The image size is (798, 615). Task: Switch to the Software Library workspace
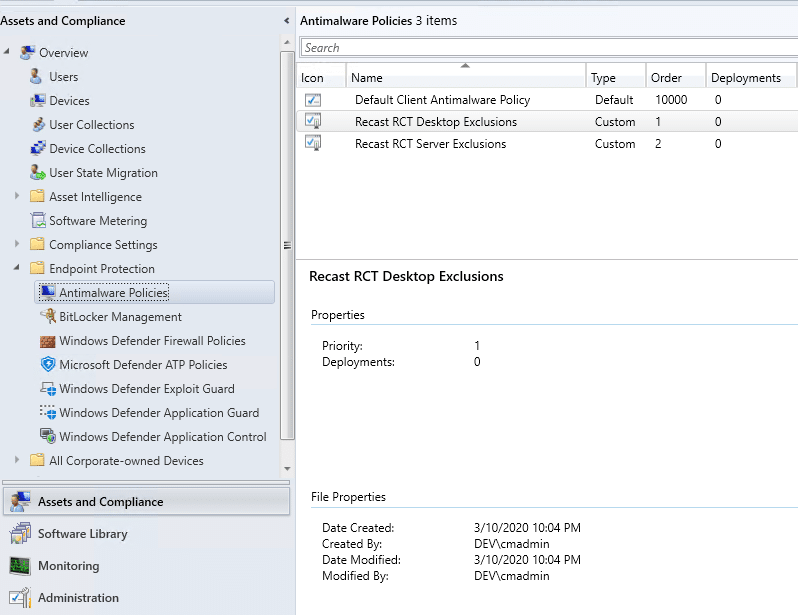[82, 534]
